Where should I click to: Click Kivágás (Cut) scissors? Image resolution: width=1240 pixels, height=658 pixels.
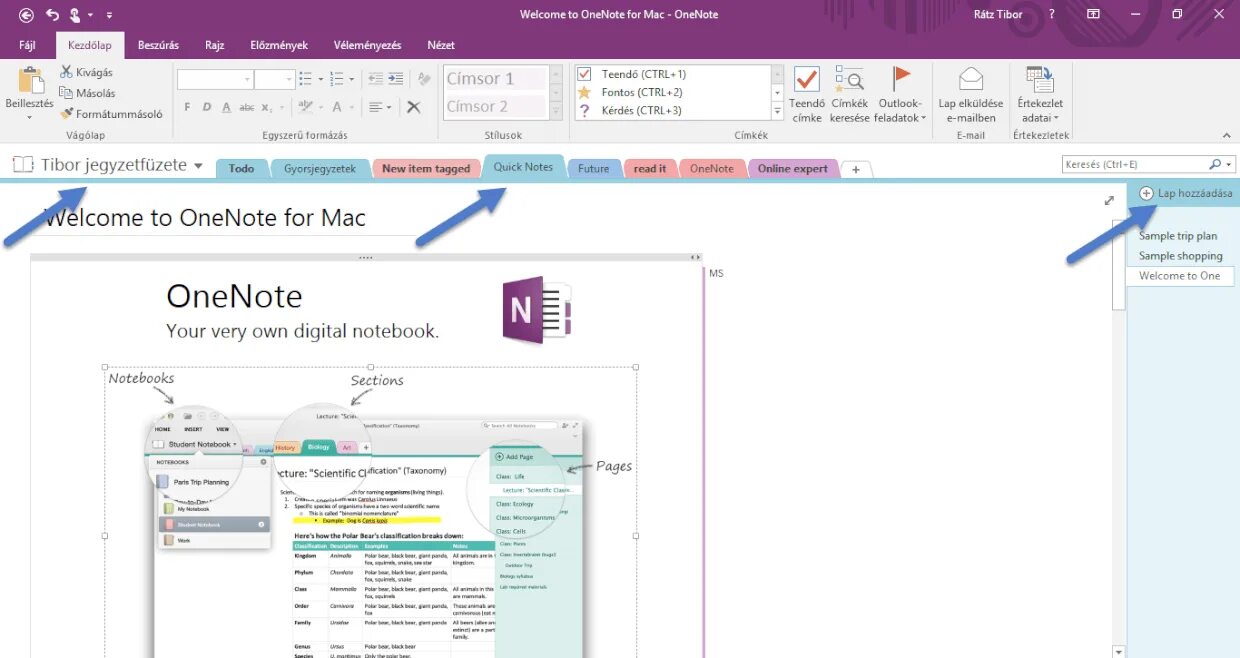click(87, 72)
